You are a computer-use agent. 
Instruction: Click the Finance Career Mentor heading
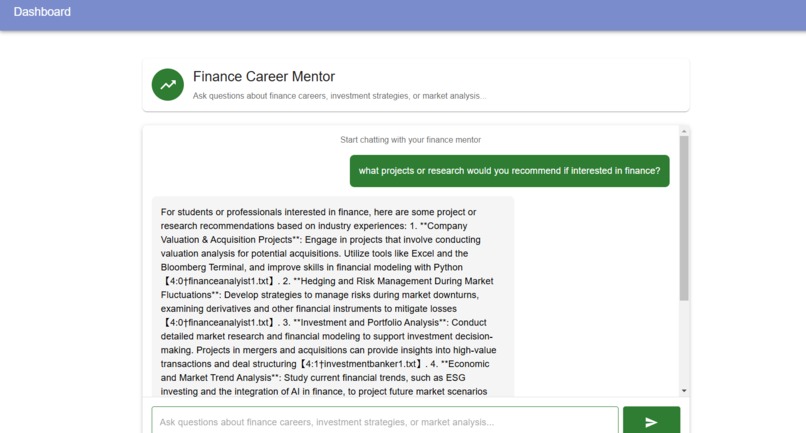(x=264, y=76)
